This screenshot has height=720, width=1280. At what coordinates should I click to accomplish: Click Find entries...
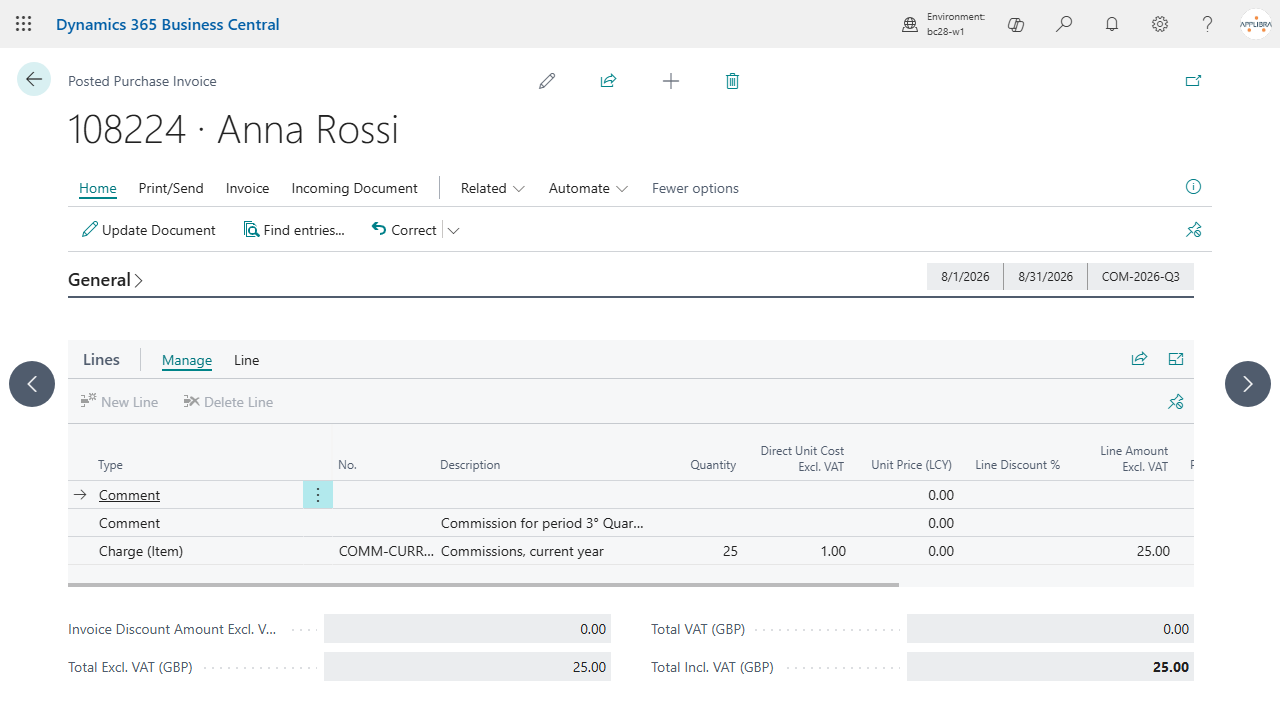[294, 230]
